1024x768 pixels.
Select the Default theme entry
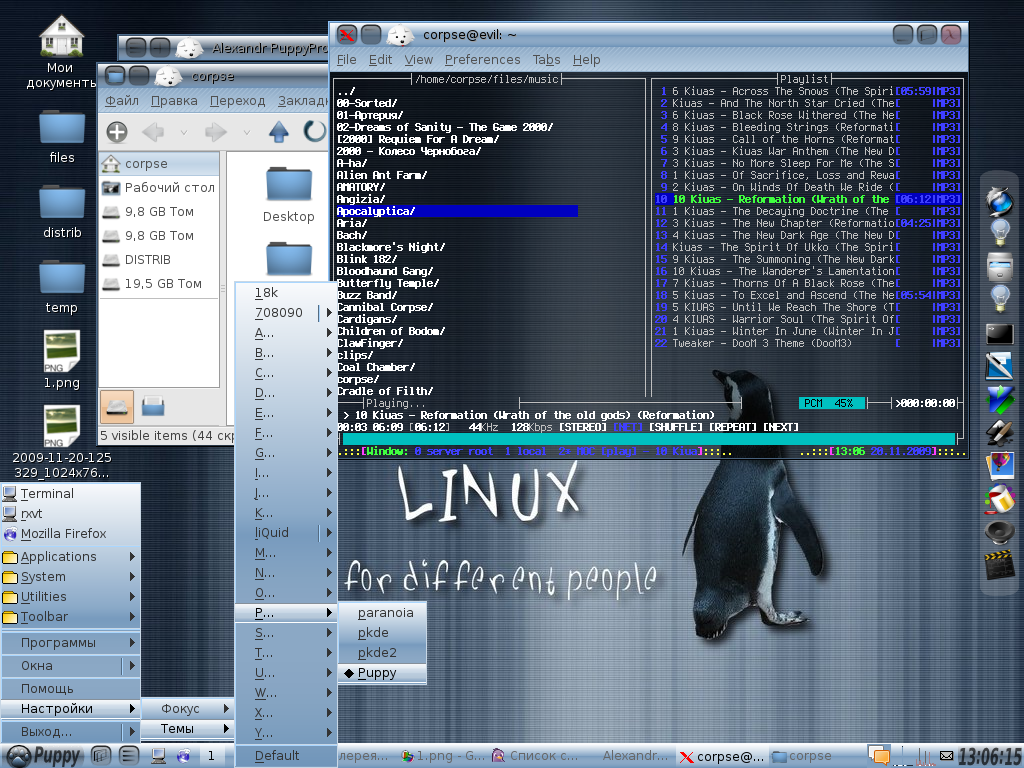[x=286, y=756]
